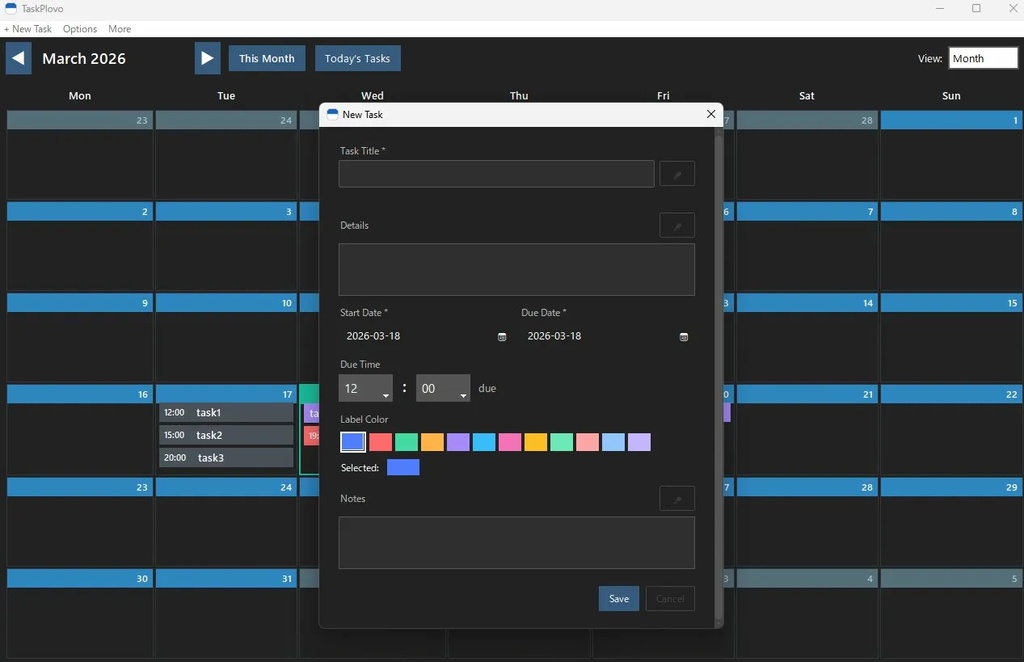Click the New Task dialog vertical scrollbar

point(719,377)
